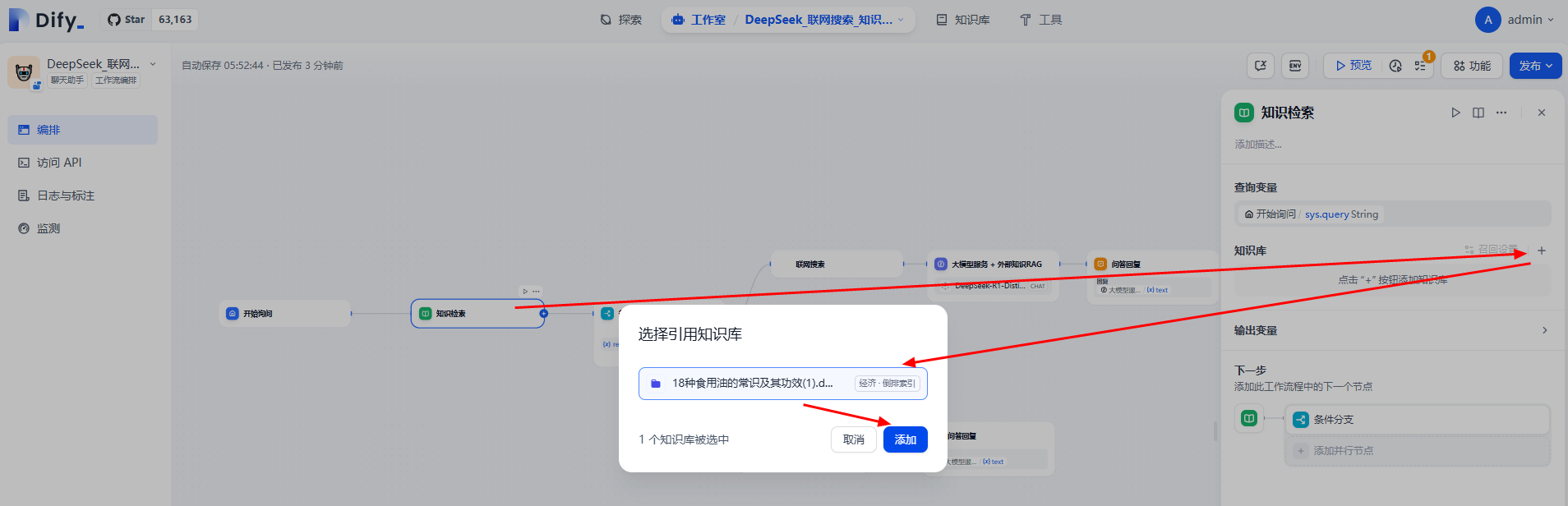Open the admin account menu
Image resolution: width=1568 pixels, height=506 pixels.
click(1515, 20)
